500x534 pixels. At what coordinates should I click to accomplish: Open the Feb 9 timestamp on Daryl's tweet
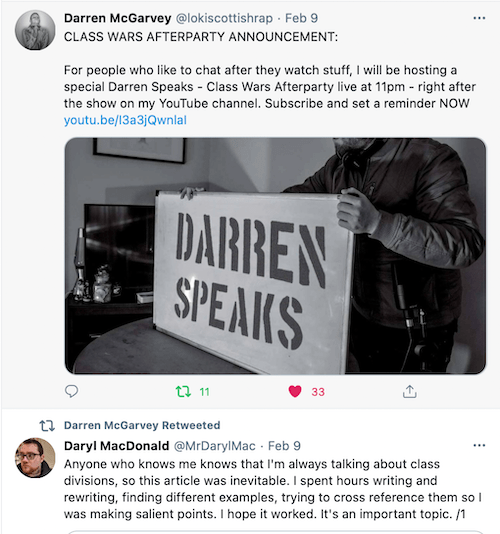(x=284, y=446)
